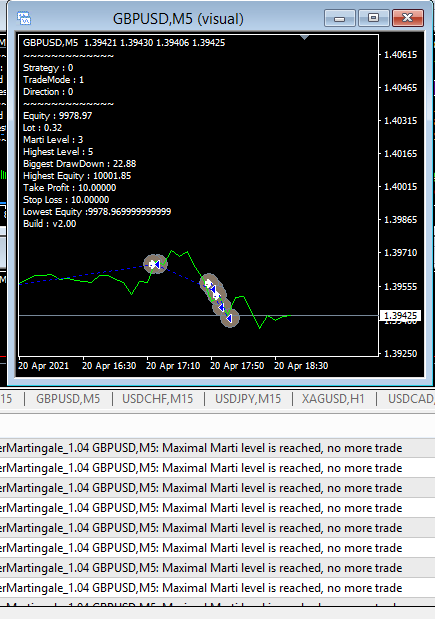Click the chart window icon in title bar
The height and width of the screenshot is (619, 435).
point(24,18)
